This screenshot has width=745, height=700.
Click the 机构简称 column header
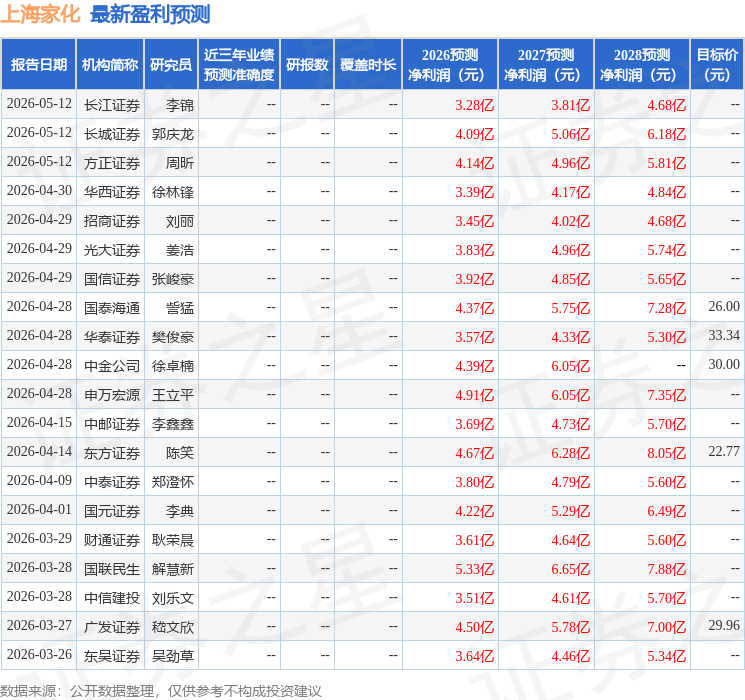pos(110,65)
